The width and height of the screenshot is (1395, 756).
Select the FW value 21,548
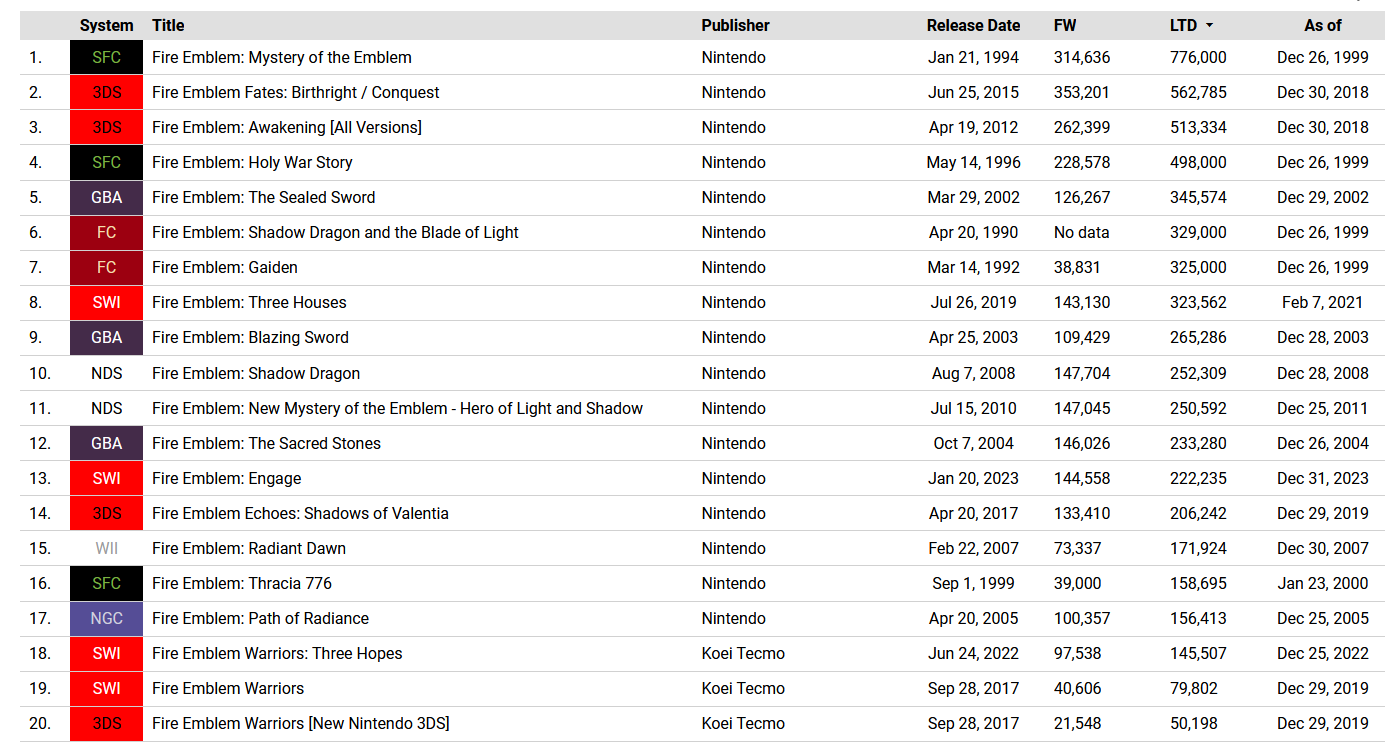(x=1077, y=724)
